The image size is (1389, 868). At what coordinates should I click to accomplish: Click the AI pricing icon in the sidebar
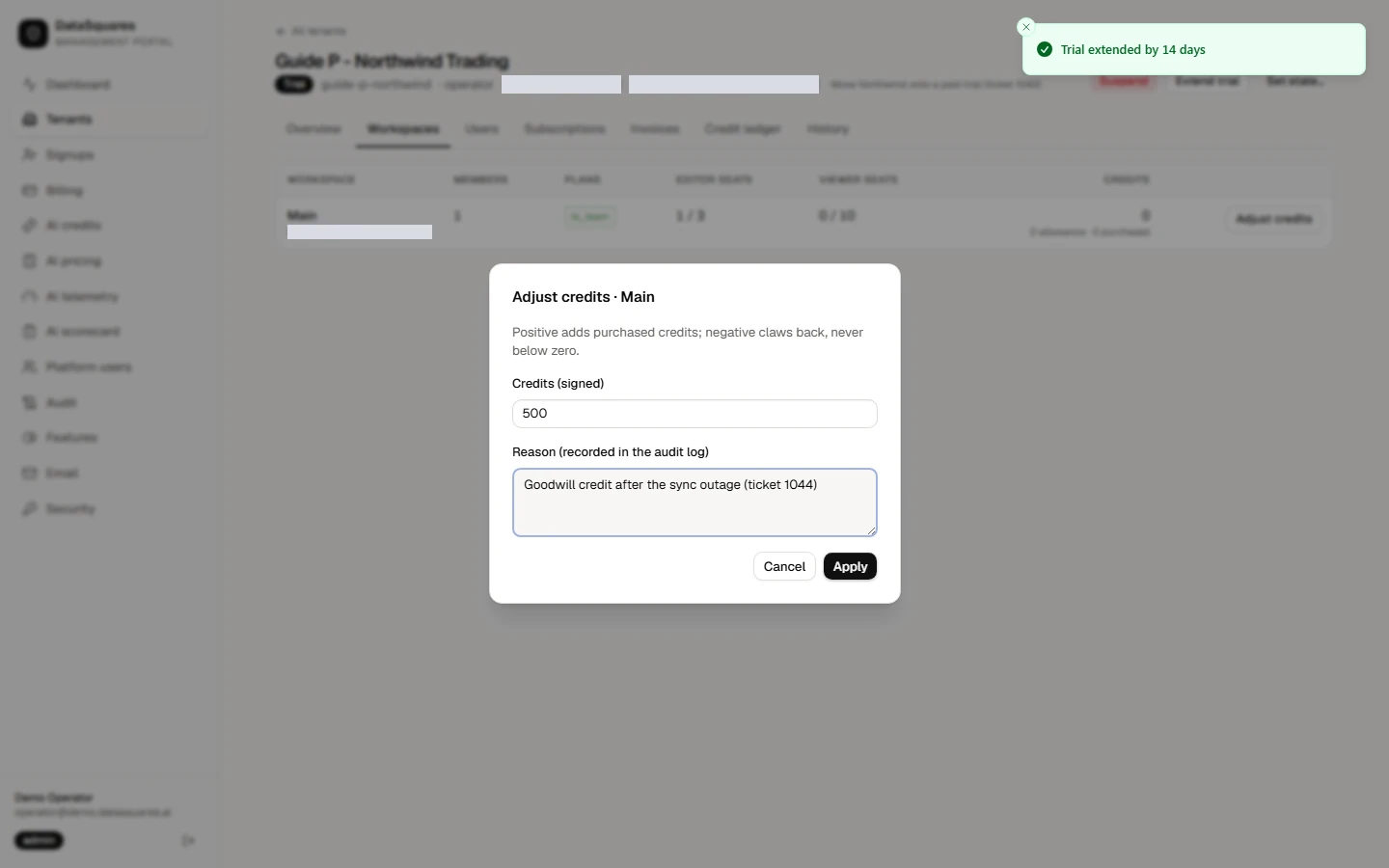(x=30, y=261)
